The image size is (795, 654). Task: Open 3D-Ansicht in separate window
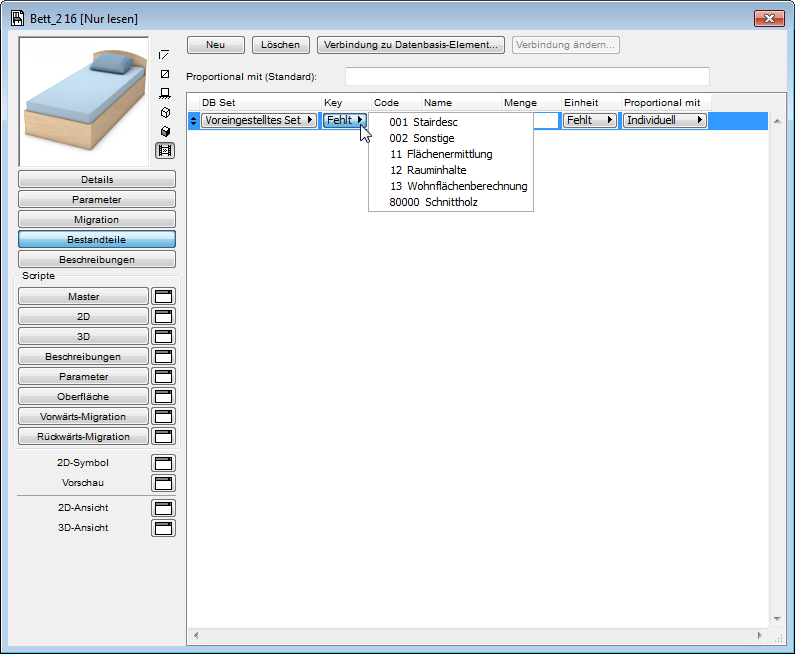point(163,528)
